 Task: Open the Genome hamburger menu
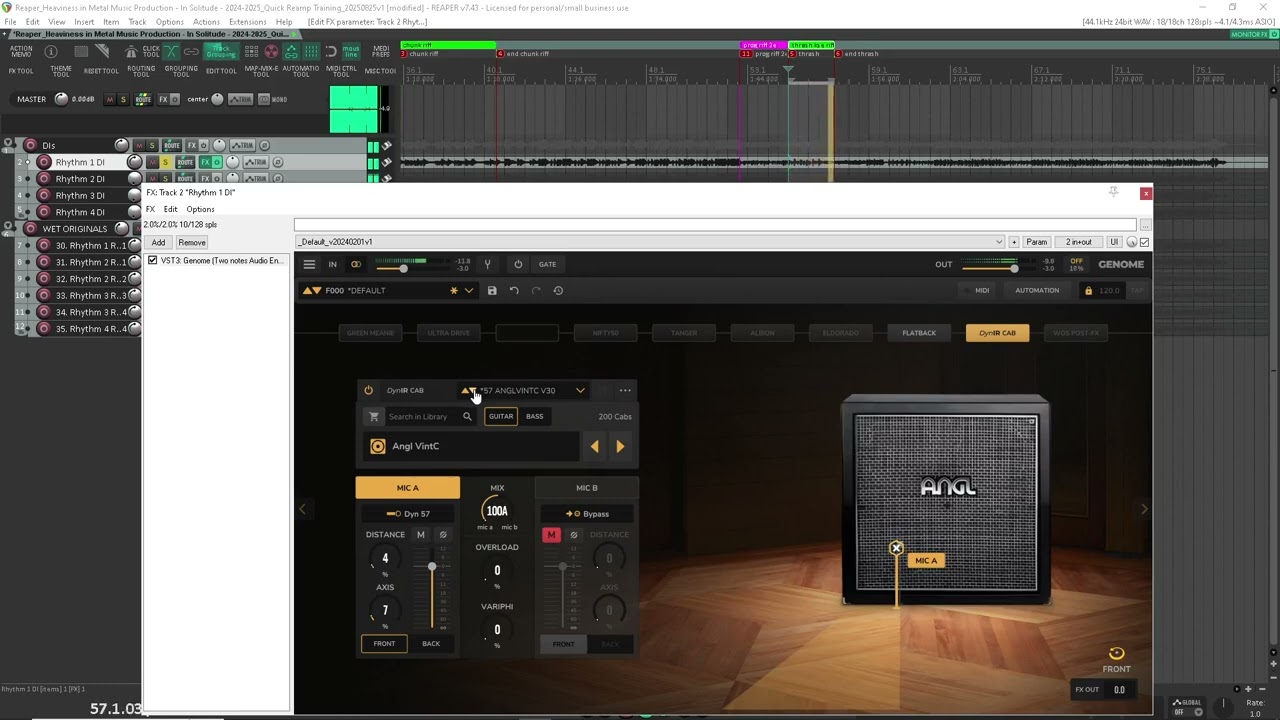[x=309, y=264]
